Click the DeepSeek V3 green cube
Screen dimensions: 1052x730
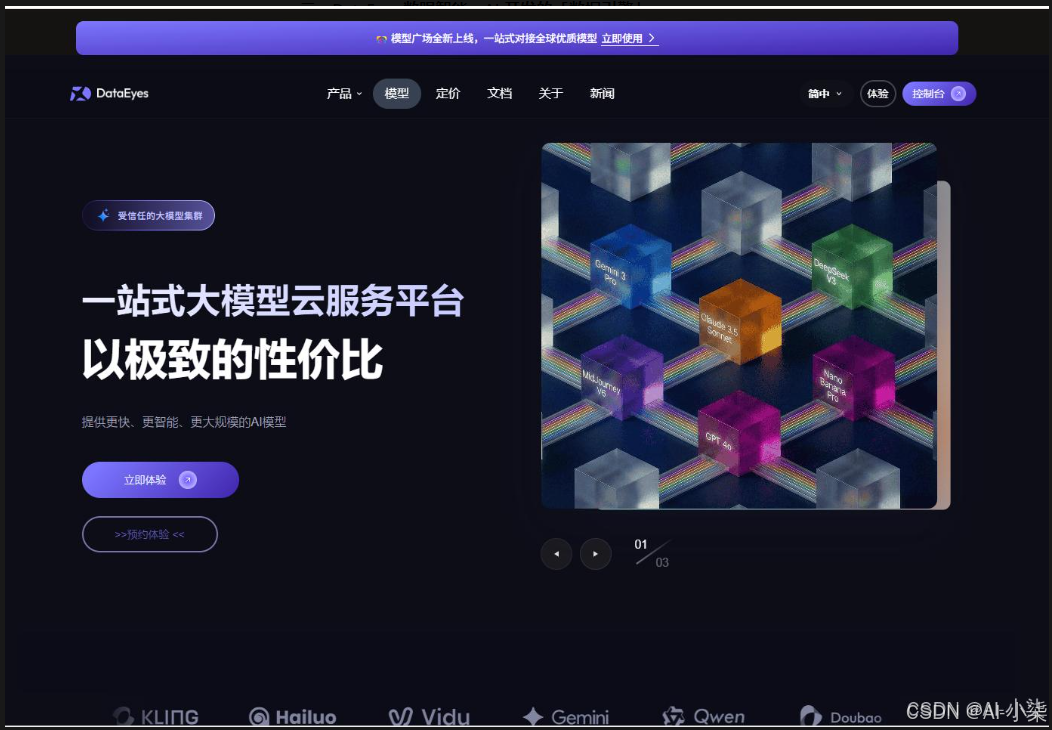tap(852, 266)
